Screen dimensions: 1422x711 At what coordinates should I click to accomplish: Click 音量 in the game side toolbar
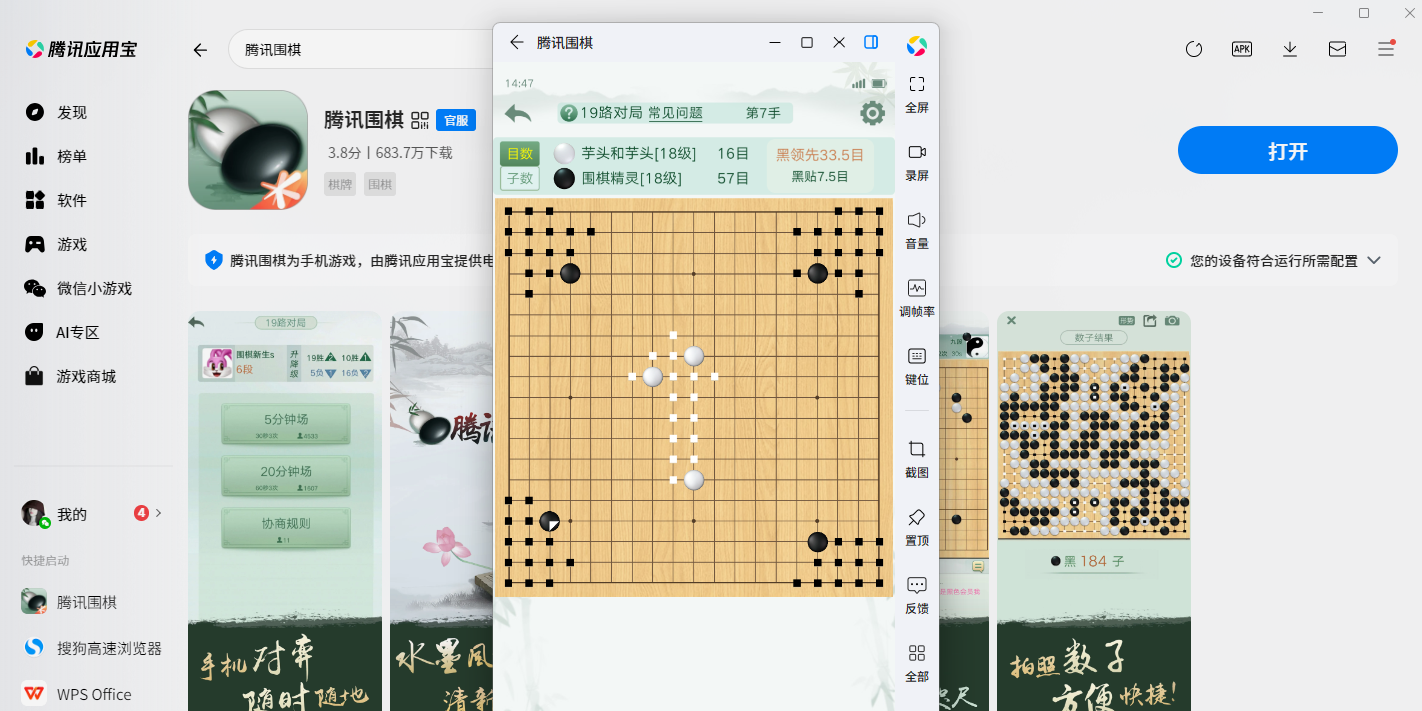click(917, 229)
